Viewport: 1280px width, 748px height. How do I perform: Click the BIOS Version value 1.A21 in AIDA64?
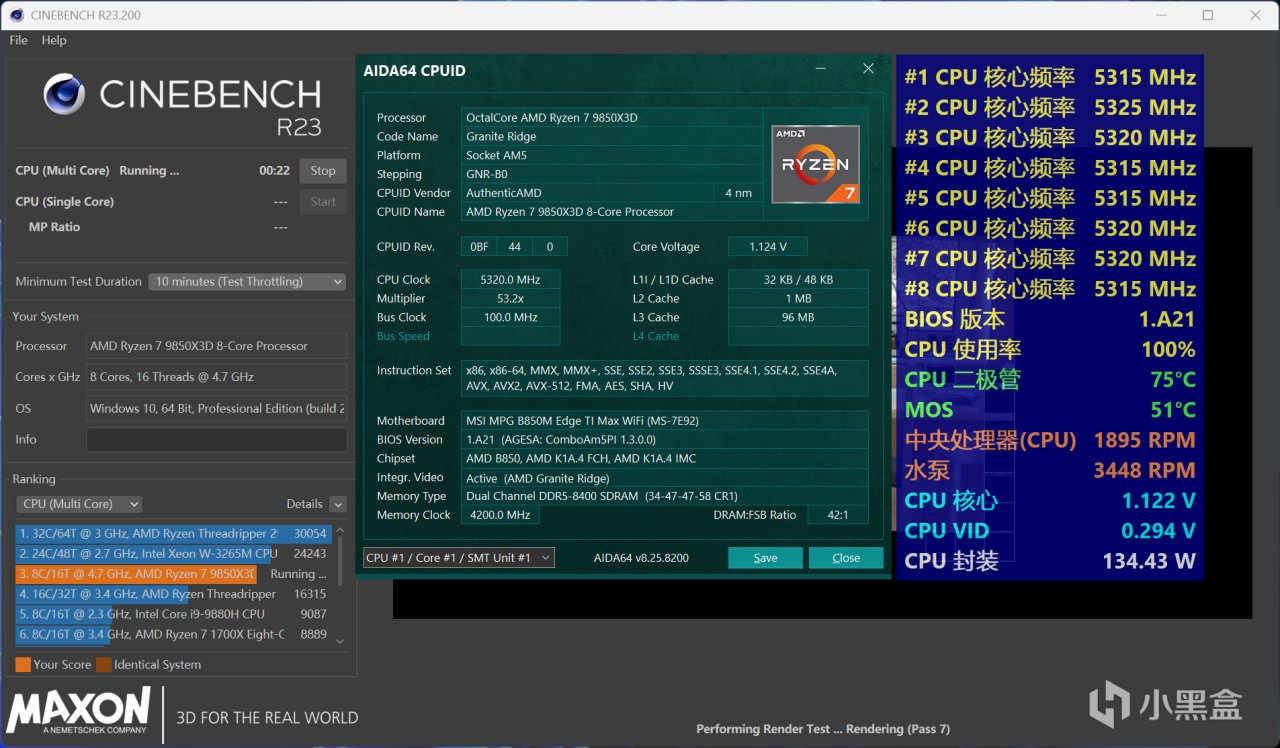click(664, 440)
